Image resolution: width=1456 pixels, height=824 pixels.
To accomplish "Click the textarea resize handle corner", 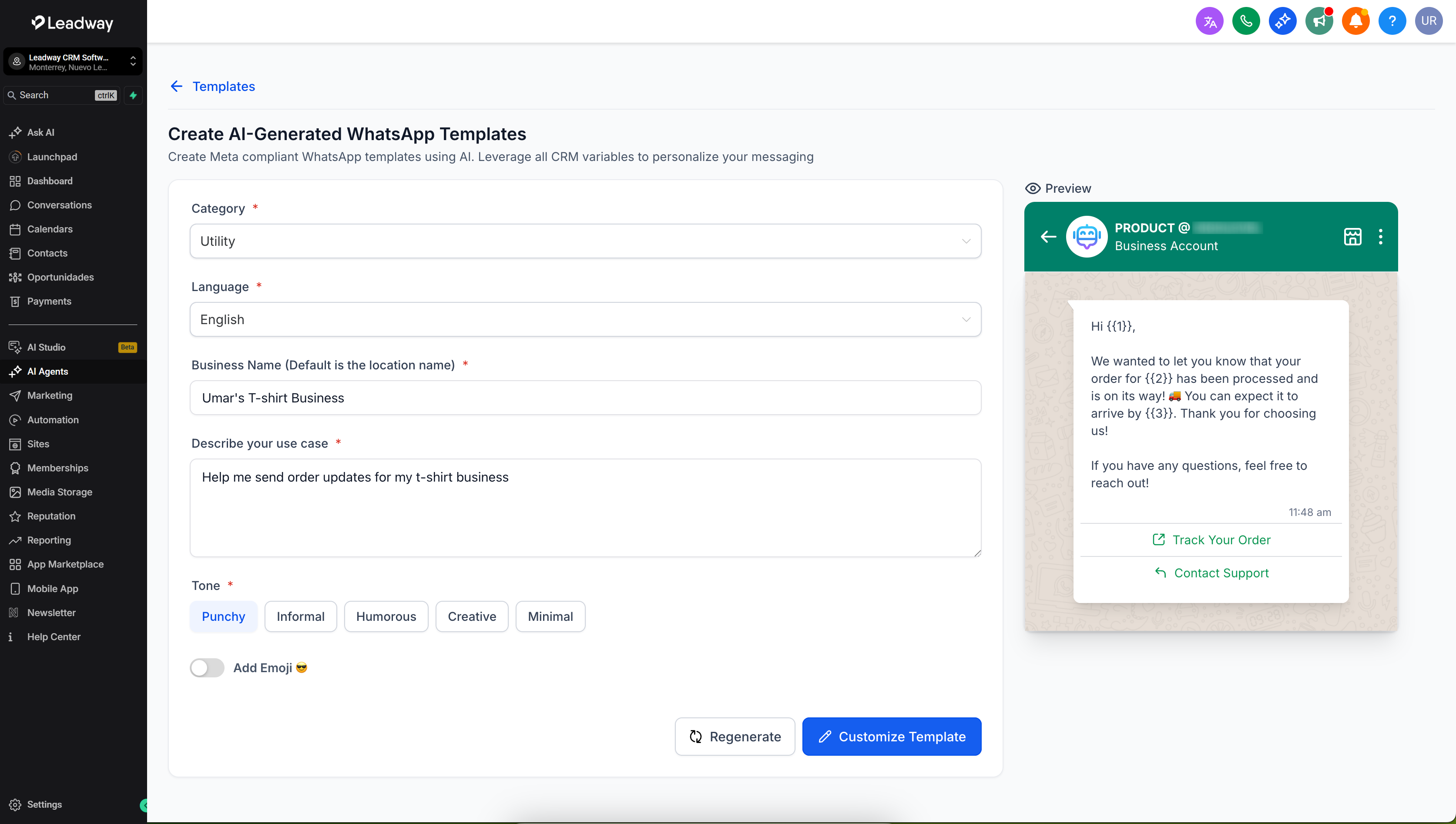I will click(x=977, y=553).
